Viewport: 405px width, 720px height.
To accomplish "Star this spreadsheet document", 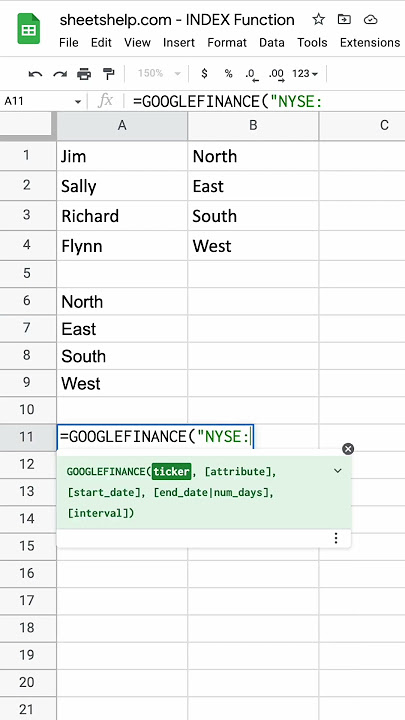I will tap(318, 19).
